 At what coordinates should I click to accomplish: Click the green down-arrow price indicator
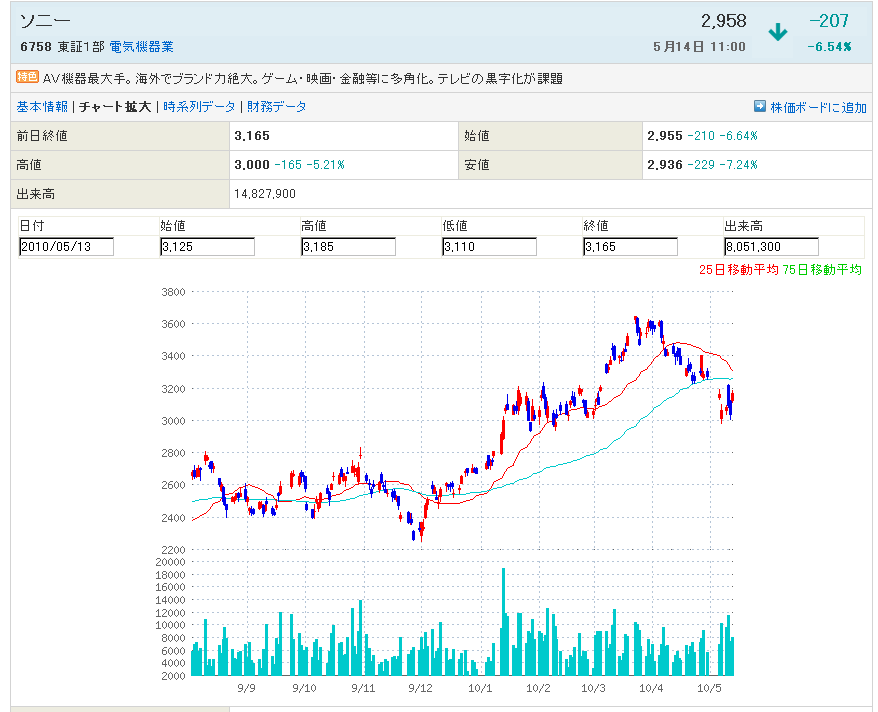[x=777, y=32]
